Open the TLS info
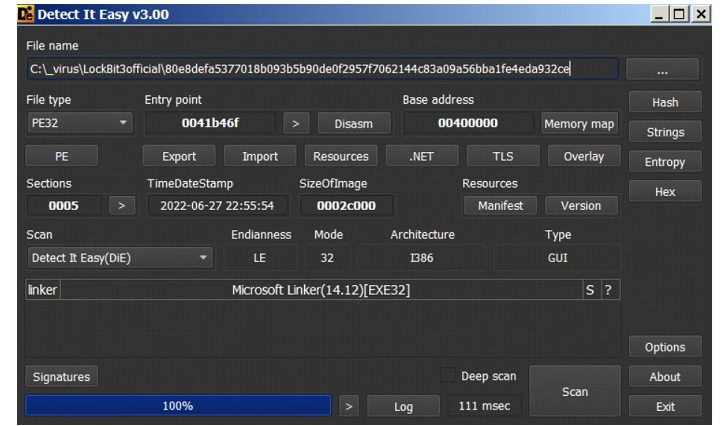 [503, 156]
